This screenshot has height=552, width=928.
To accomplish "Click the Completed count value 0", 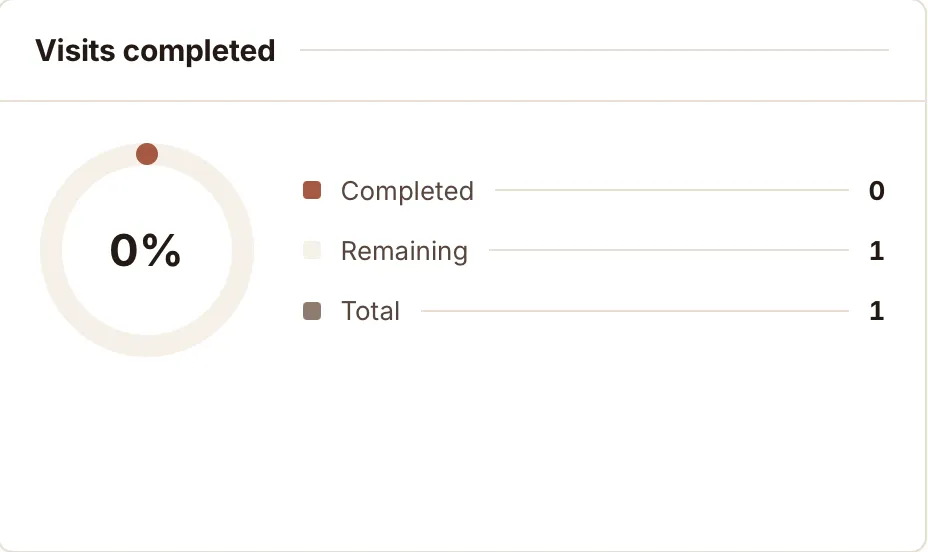I will pyautogui.click(x=877, y=191).
